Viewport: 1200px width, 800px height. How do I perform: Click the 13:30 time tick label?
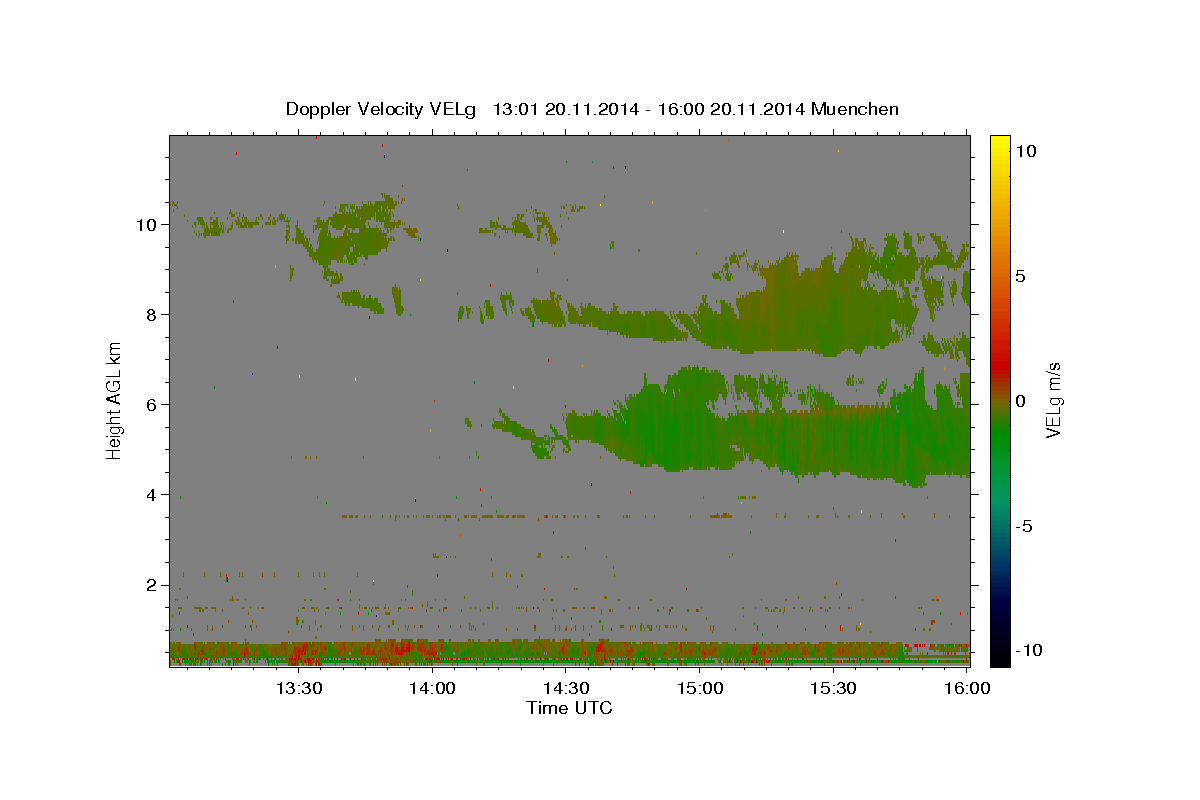pyautogui.click(x=299, y=688)
